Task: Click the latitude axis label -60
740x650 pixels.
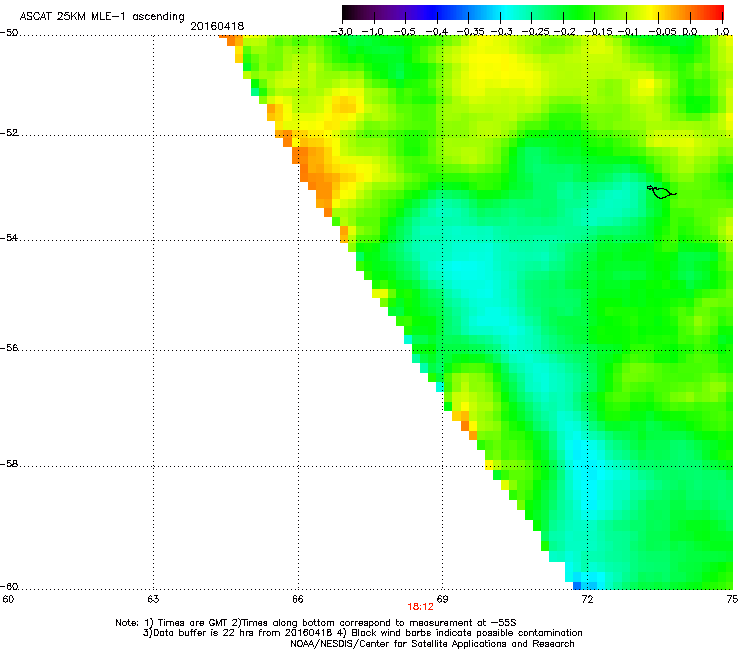Action: click(x=9, y=586)
